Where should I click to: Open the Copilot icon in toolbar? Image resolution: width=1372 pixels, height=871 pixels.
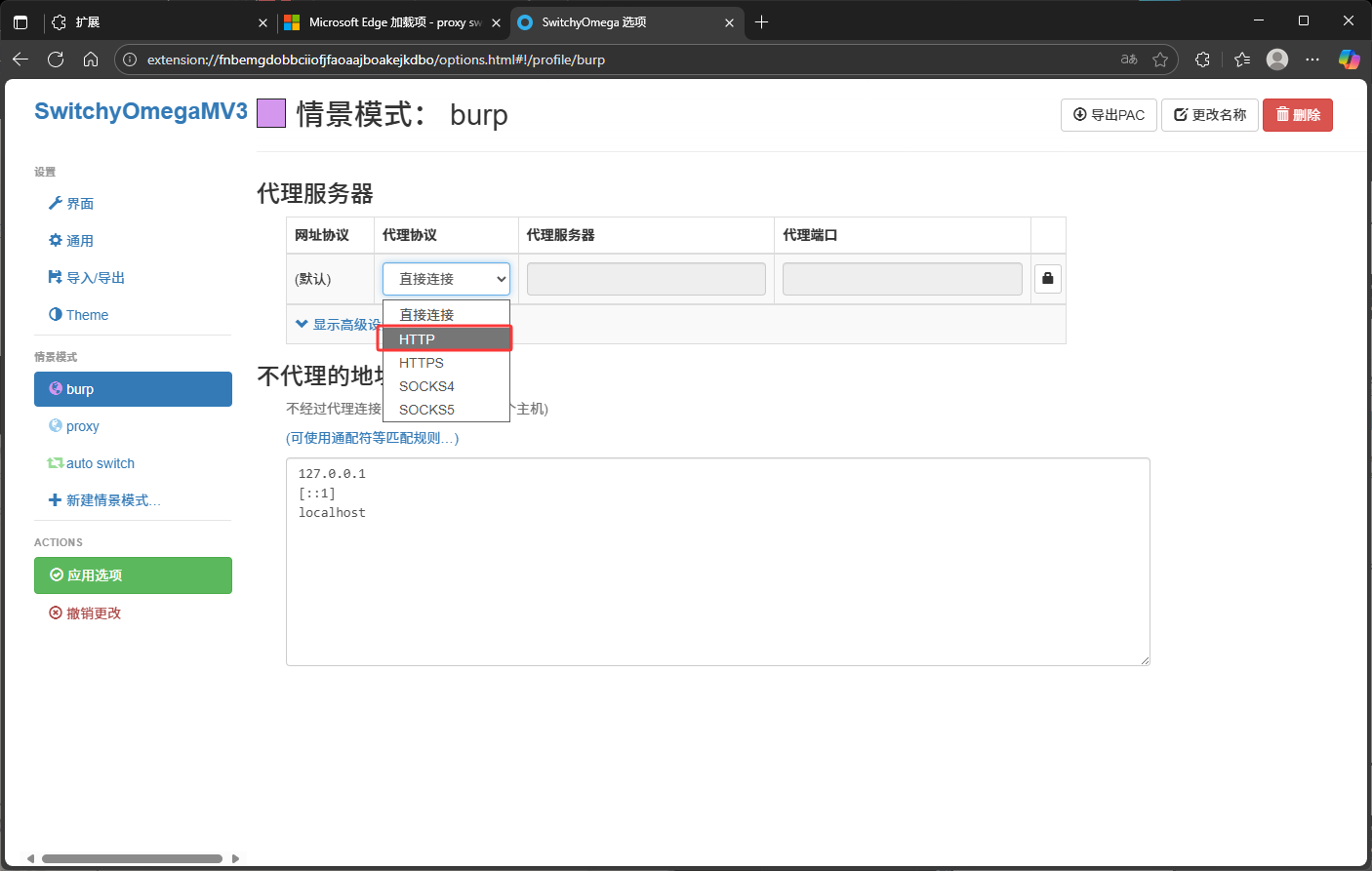[x=1350, y=59]
